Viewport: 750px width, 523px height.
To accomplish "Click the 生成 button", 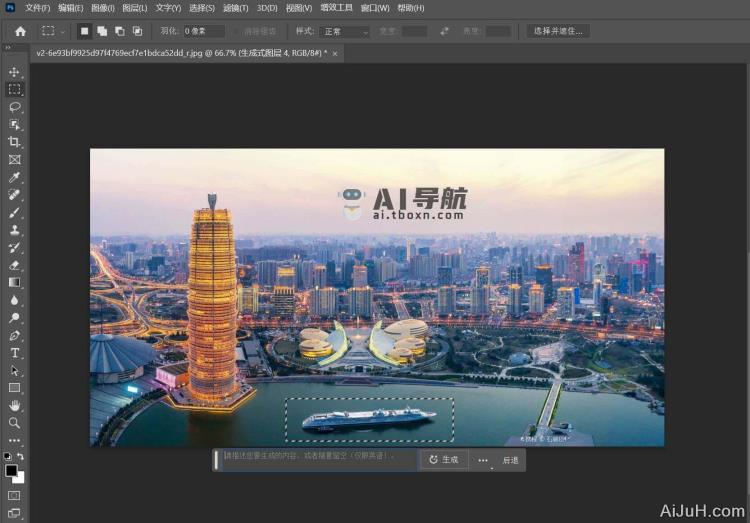I will pyautogui.click(x=443, y=460).
